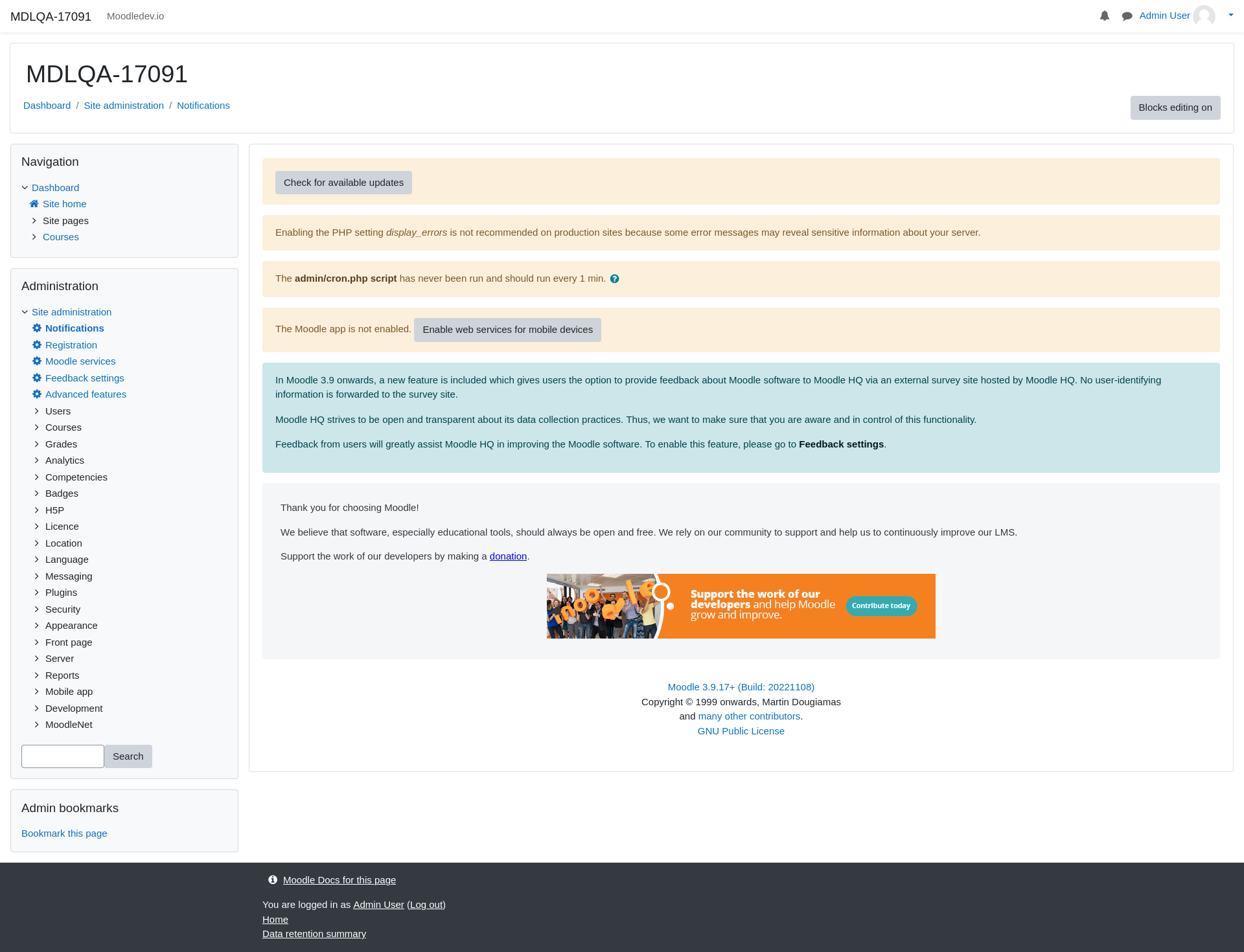The image size is (1244, 952).
Task: Open Analytics in administration tree
Action: coord(65,460)
